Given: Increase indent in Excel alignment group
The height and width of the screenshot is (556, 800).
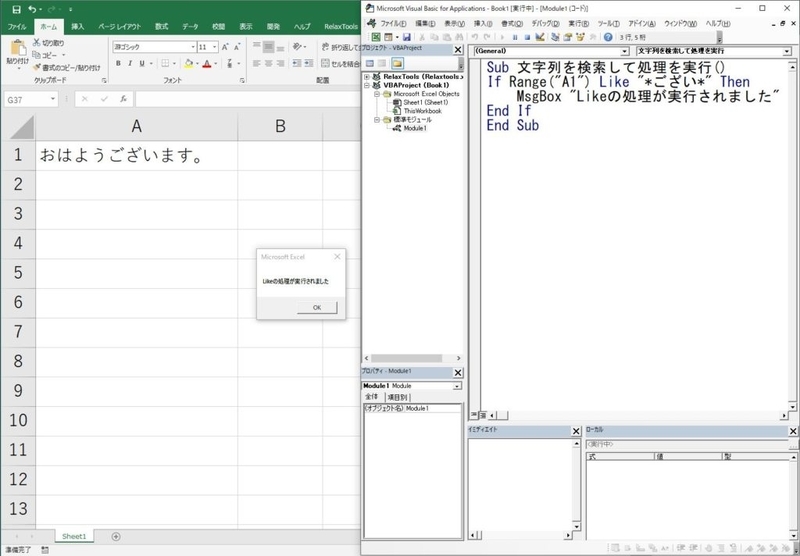Looking at the screenshot, I should [x=309, y=63].
